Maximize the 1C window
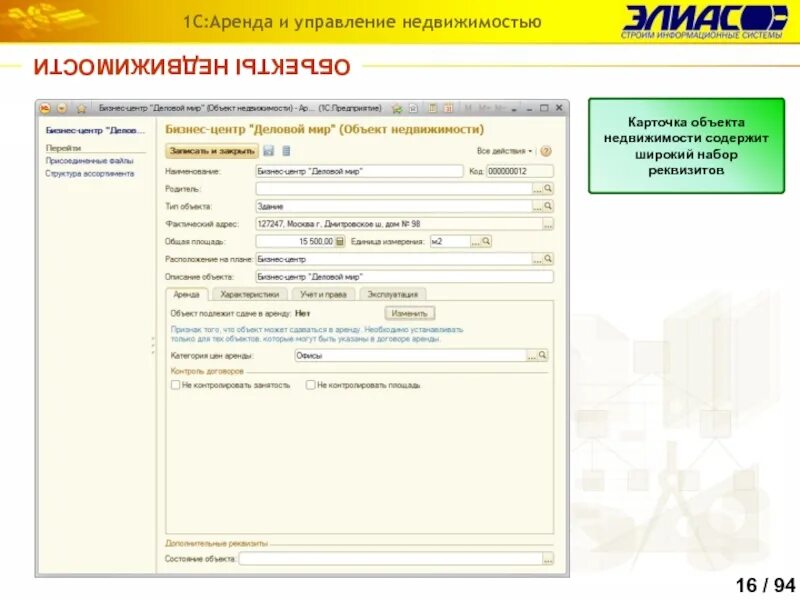 (x=544, y=108)
